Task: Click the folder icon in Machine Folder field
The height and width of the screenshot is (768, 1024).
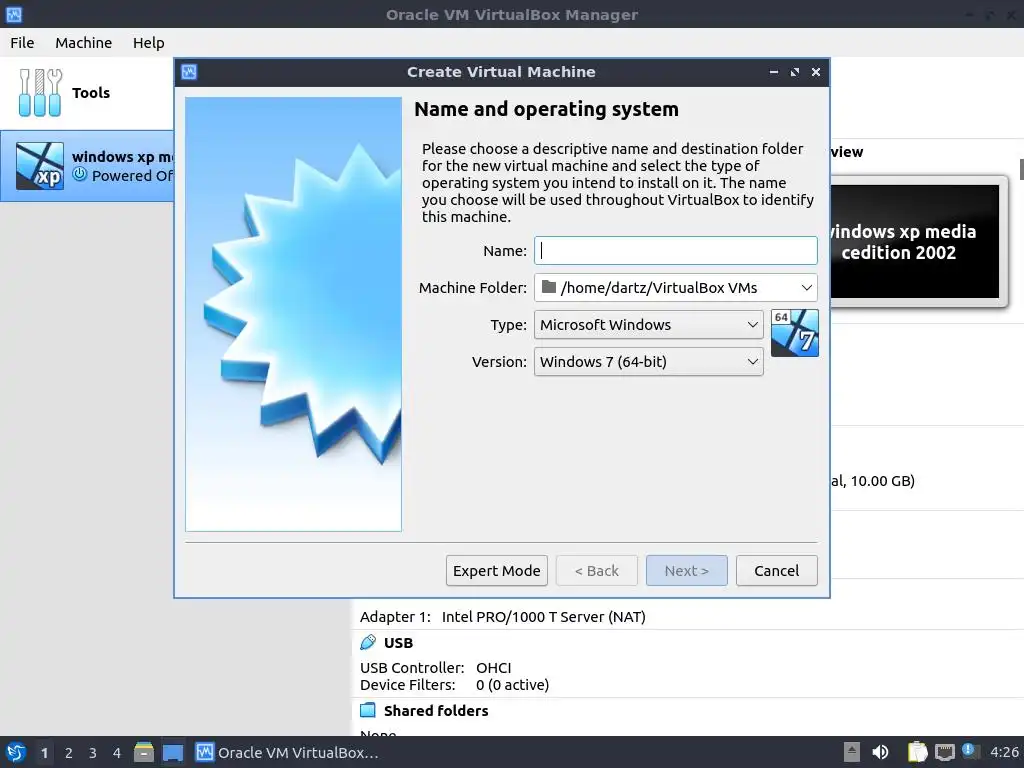Action: pyautogui.click(x=549, y=287)
